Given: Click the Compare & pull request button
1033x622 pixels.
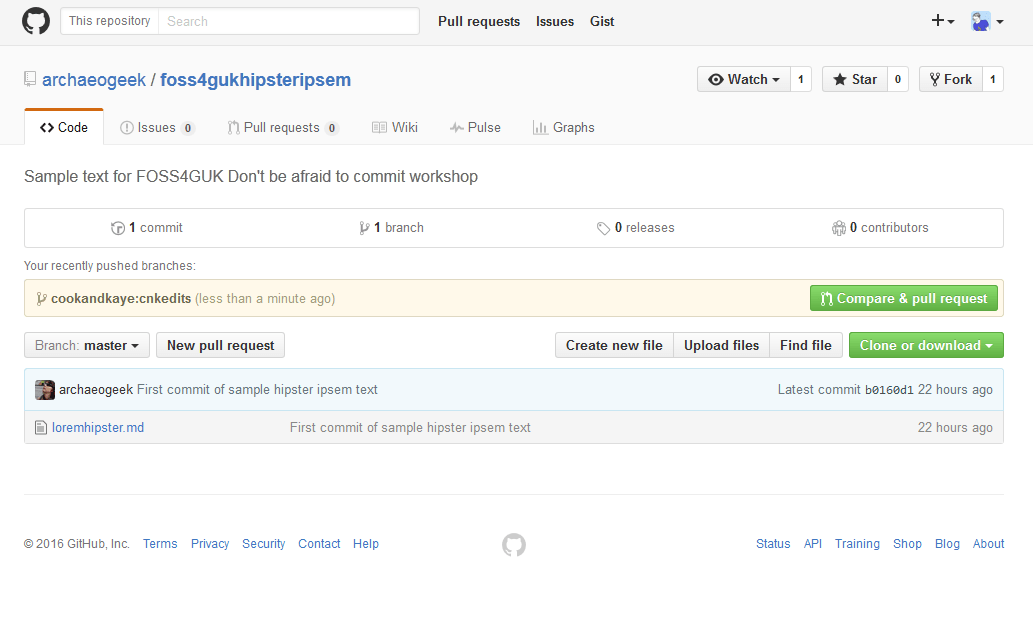Looking at the screenshot, I should (903, 297).
